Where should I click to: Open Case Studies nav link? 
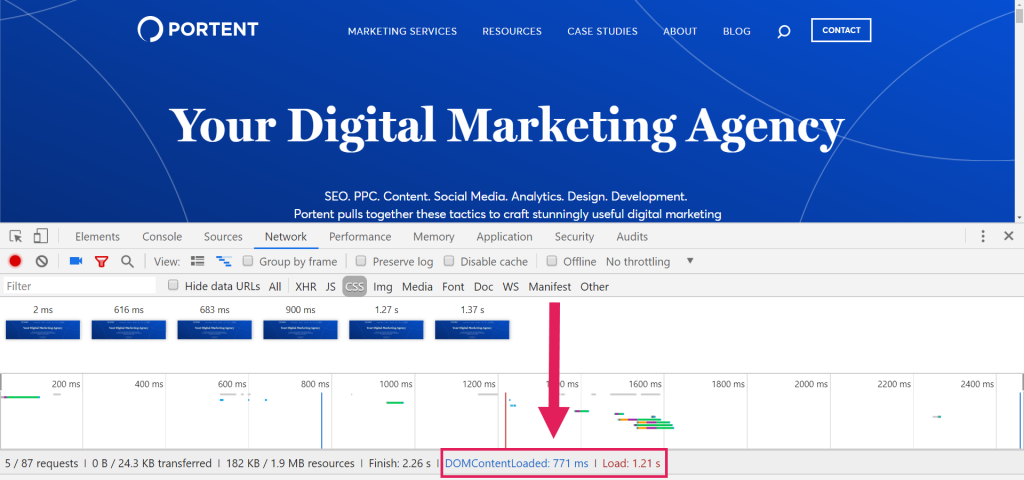(x=602, y=31)
